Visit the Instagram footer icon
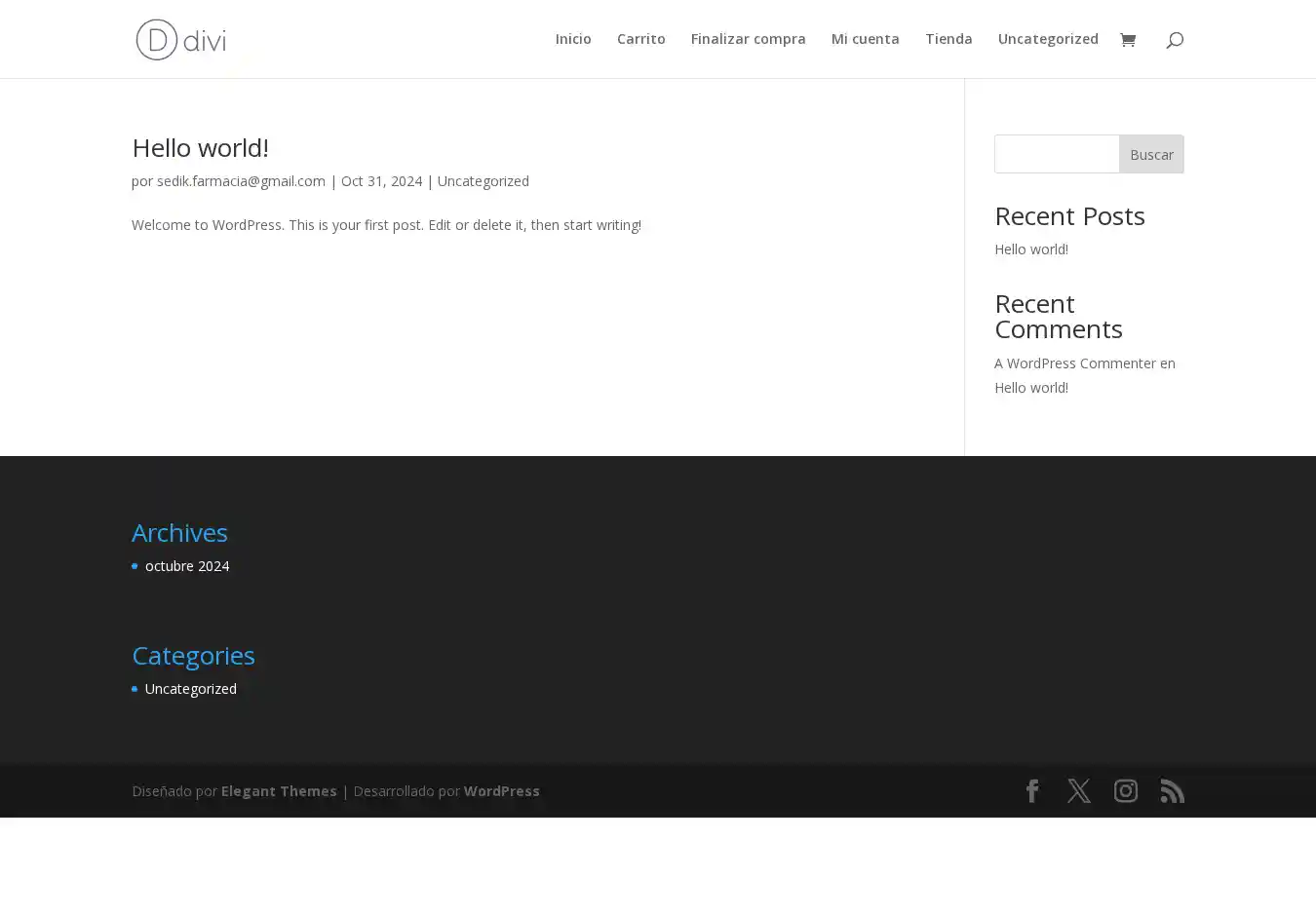The height and width of the screenshot is (916, 1316). [1125, 790]
